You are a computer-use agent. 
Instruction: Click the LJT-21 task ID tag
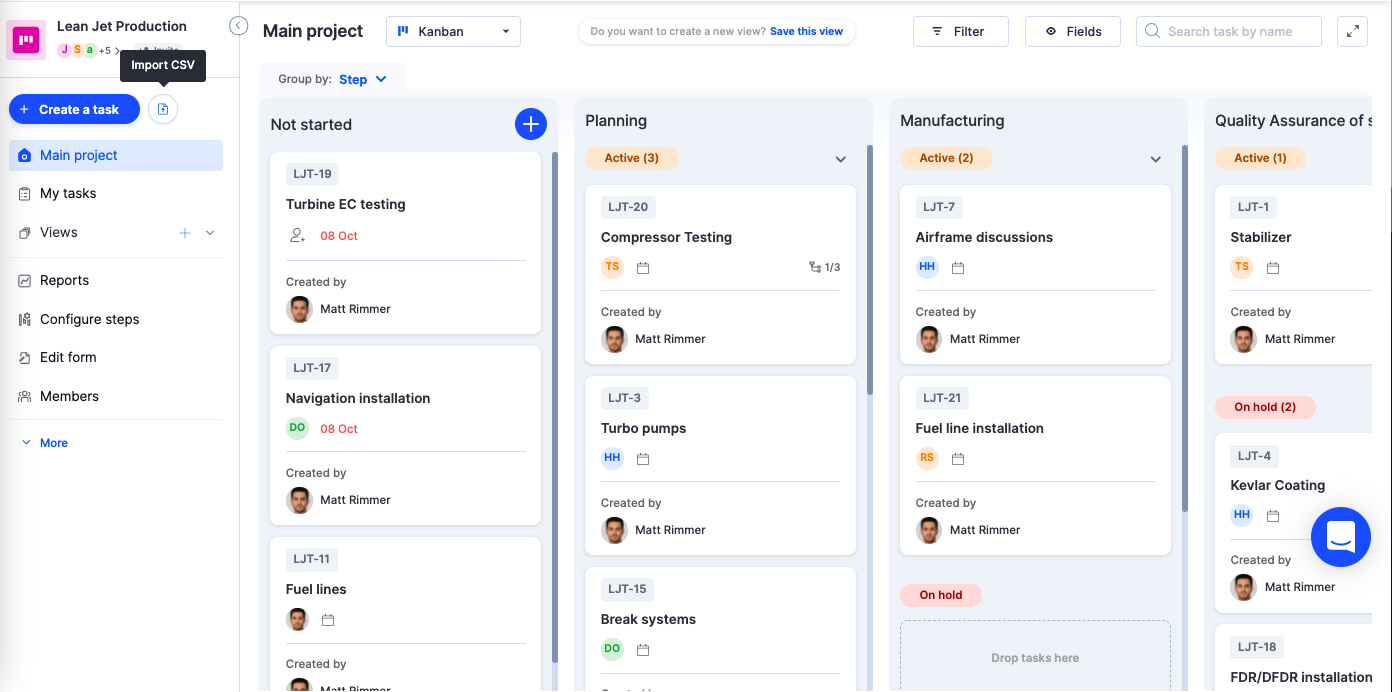click(x=942, y=398)
